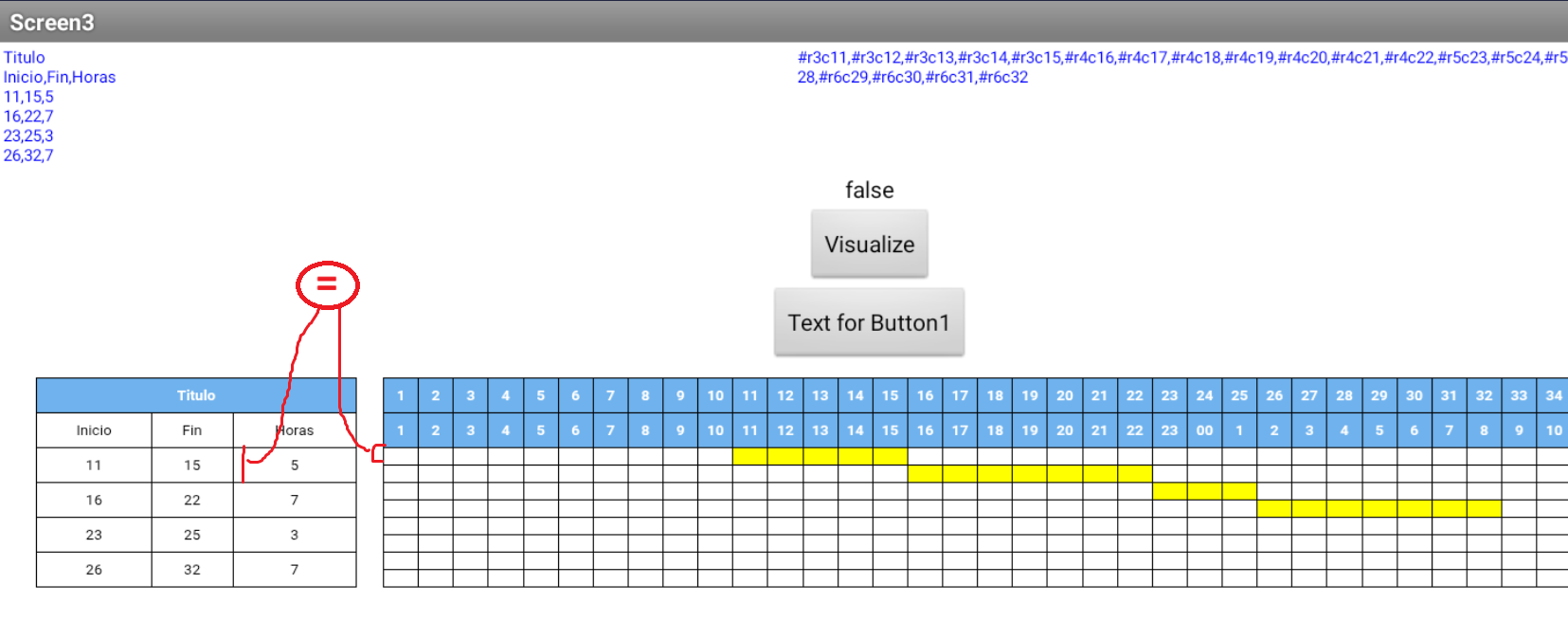Click the '00' cell in the second header row

(x=1204, y=430)
